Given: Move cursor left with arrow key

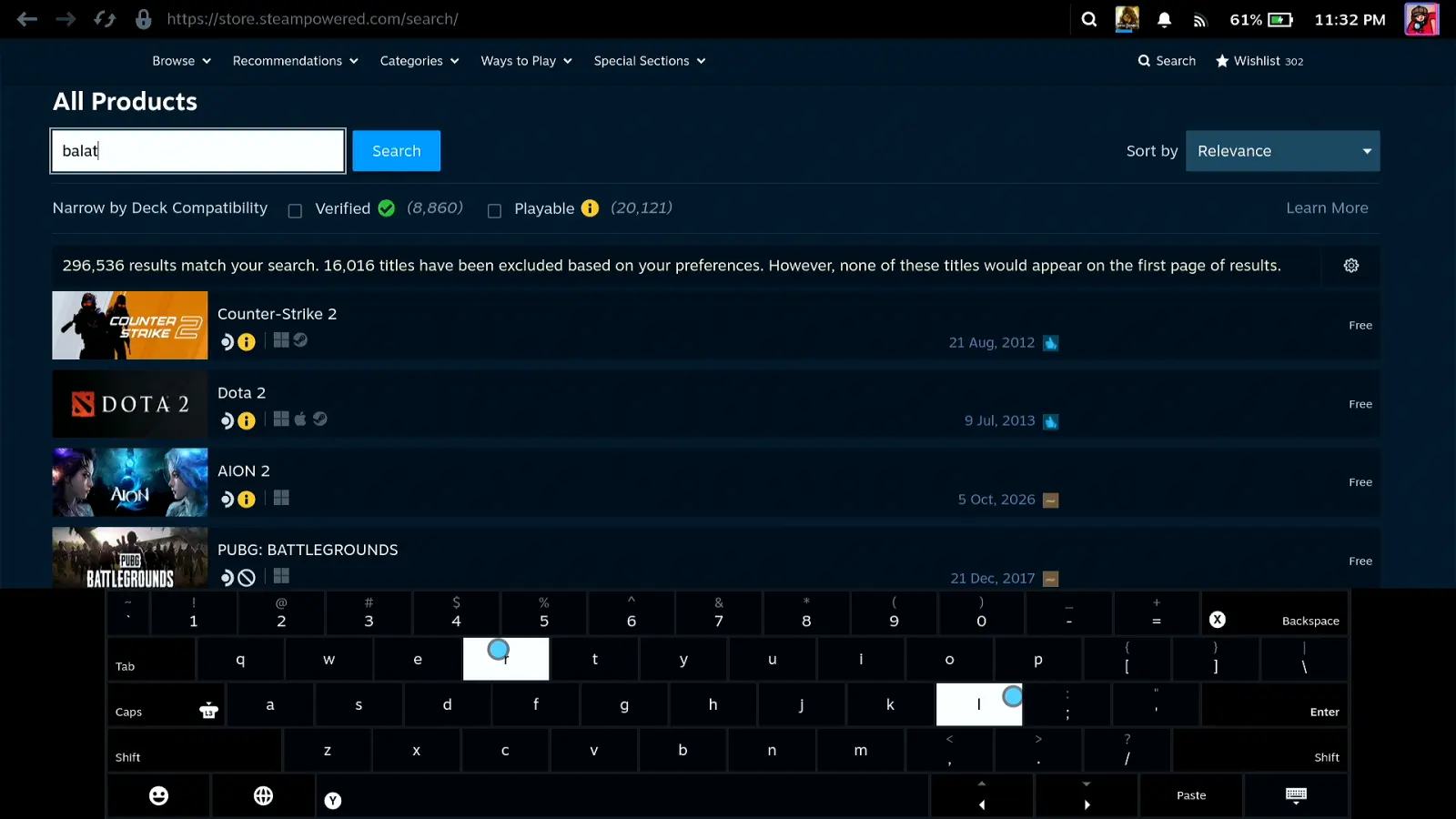Looking at the screenshot, I should point(981,796).
